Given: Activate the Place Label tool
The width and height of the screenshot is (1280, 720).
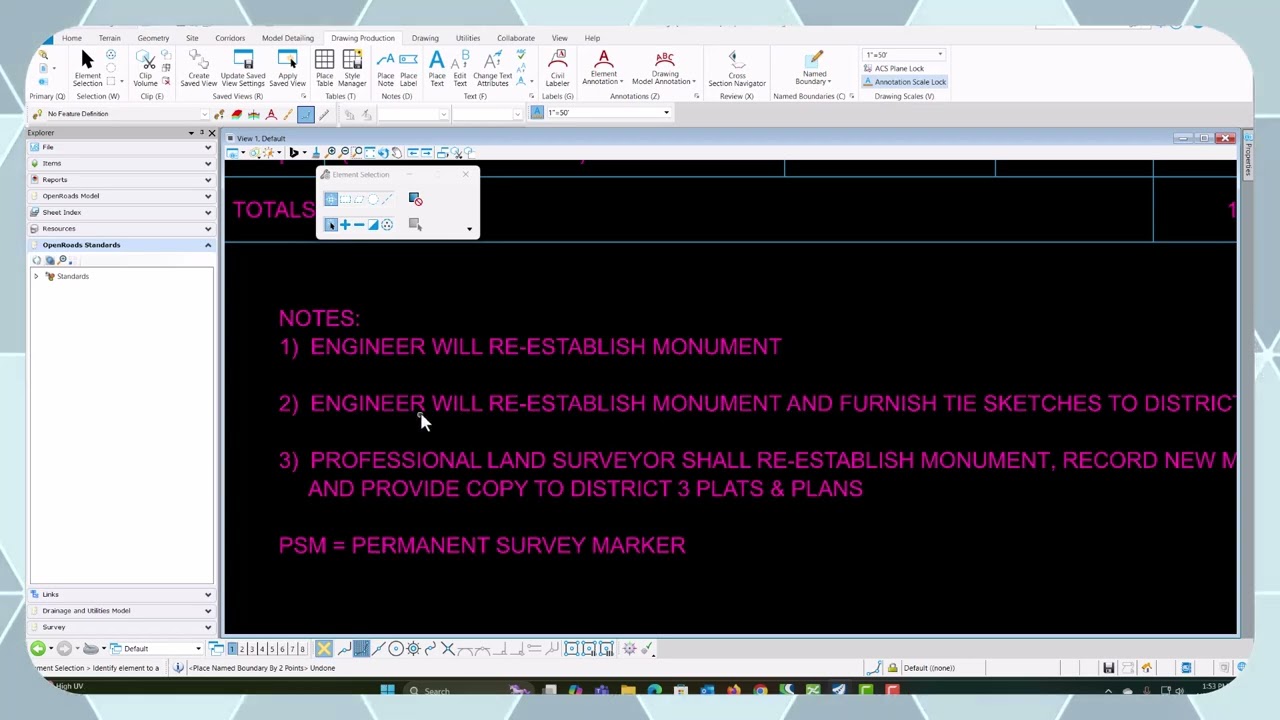Looking at the screenshot, I should click(408, 68).
